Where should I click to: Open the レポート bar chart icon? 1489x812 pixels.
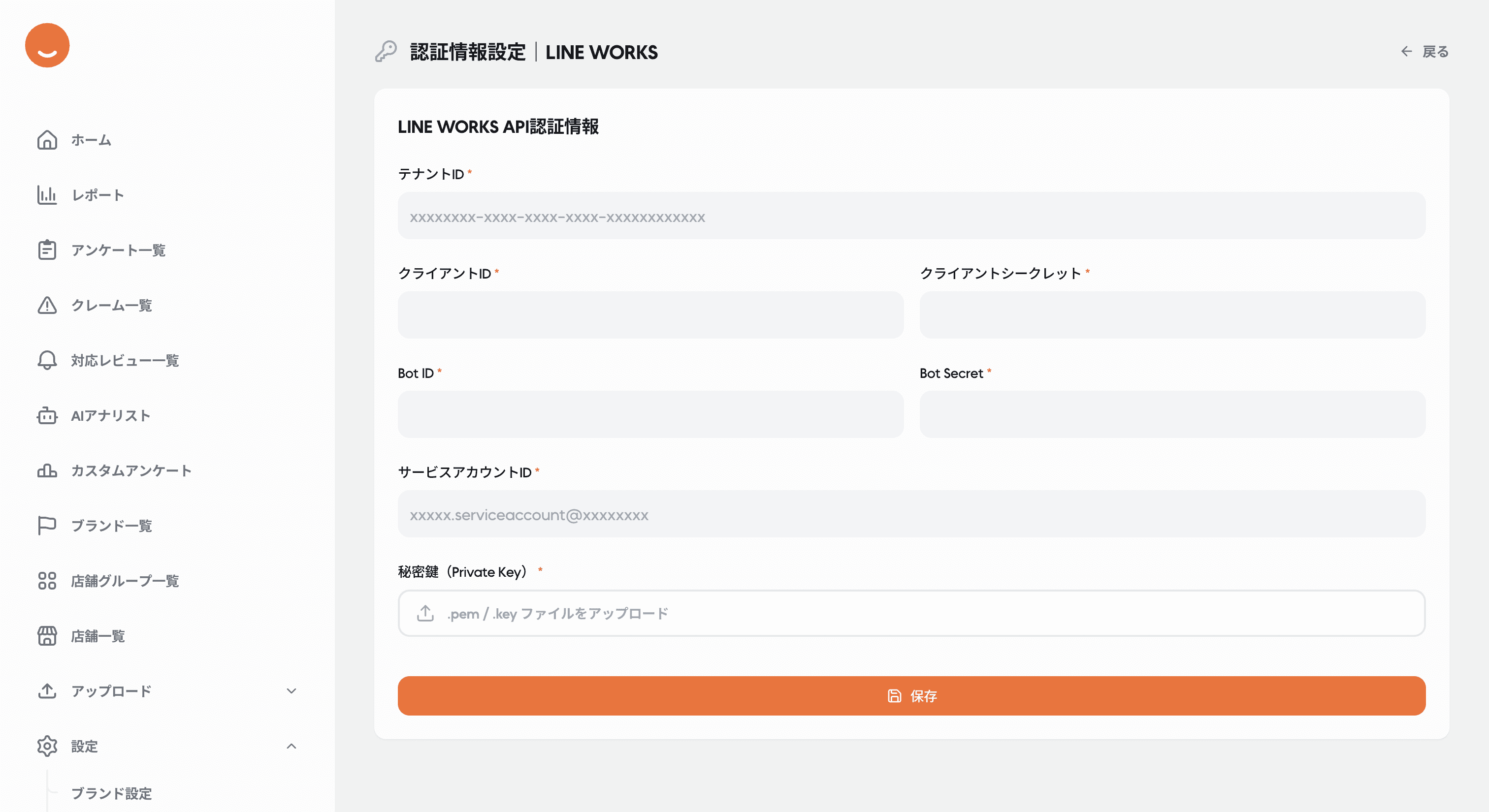pyautogui.click(x=47, y=195)
